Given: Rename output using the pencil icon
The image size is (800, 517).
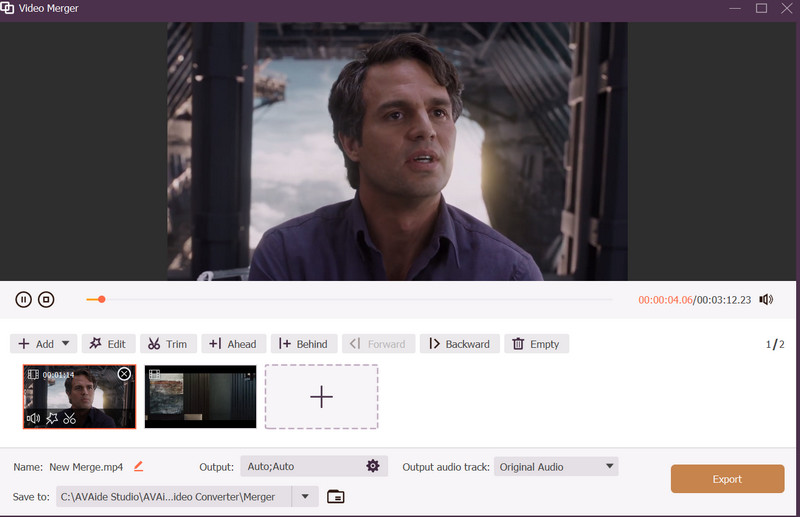Looking at the screenshot, I should click(x=138, y=466).
